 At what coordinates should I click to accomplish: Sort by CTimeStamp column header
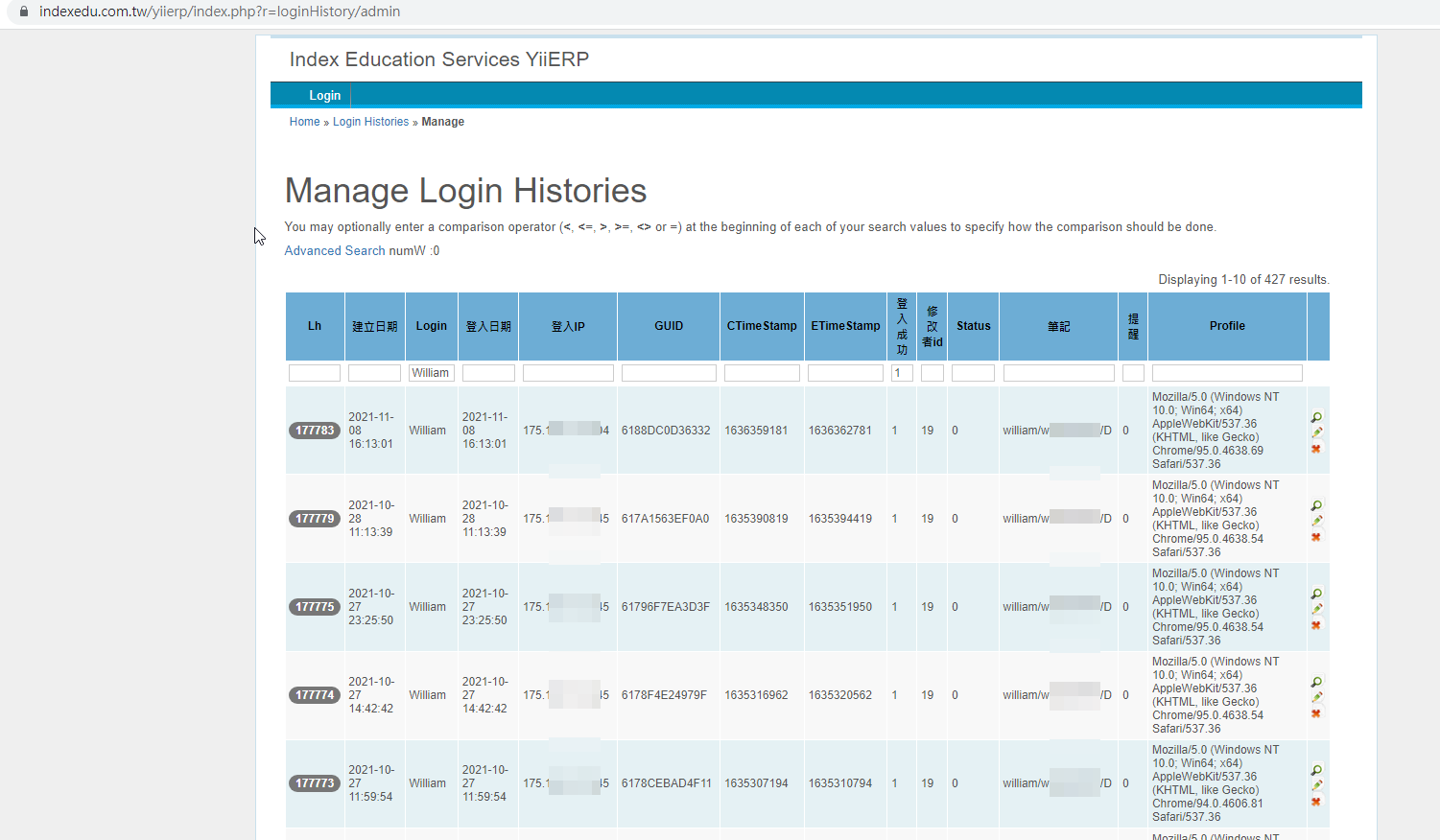coord(762,326)
